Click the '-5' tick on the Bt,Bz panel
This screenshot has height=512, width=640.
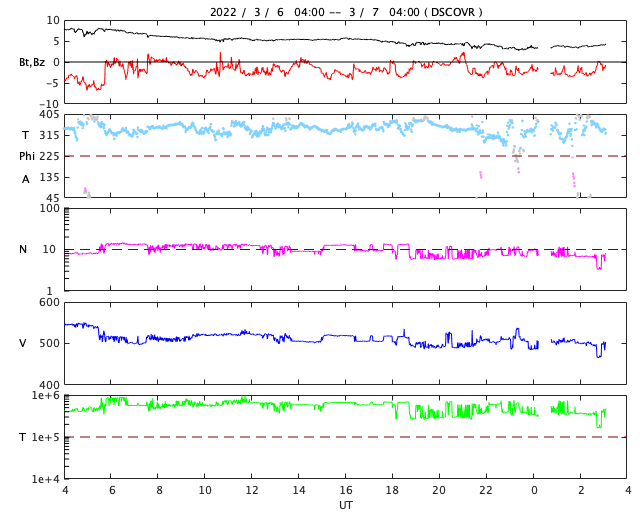point(53,83)
